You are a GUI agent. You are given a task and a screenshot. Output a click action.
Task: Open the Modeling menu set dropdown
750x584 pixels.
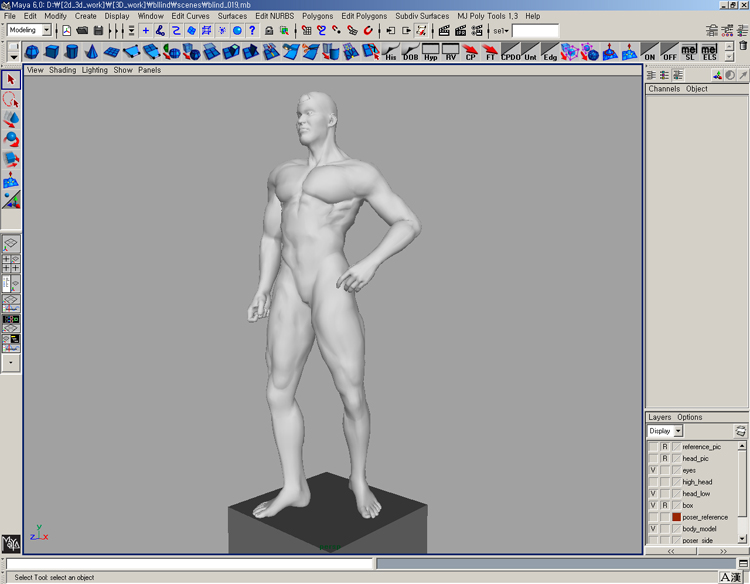(46, 31)
